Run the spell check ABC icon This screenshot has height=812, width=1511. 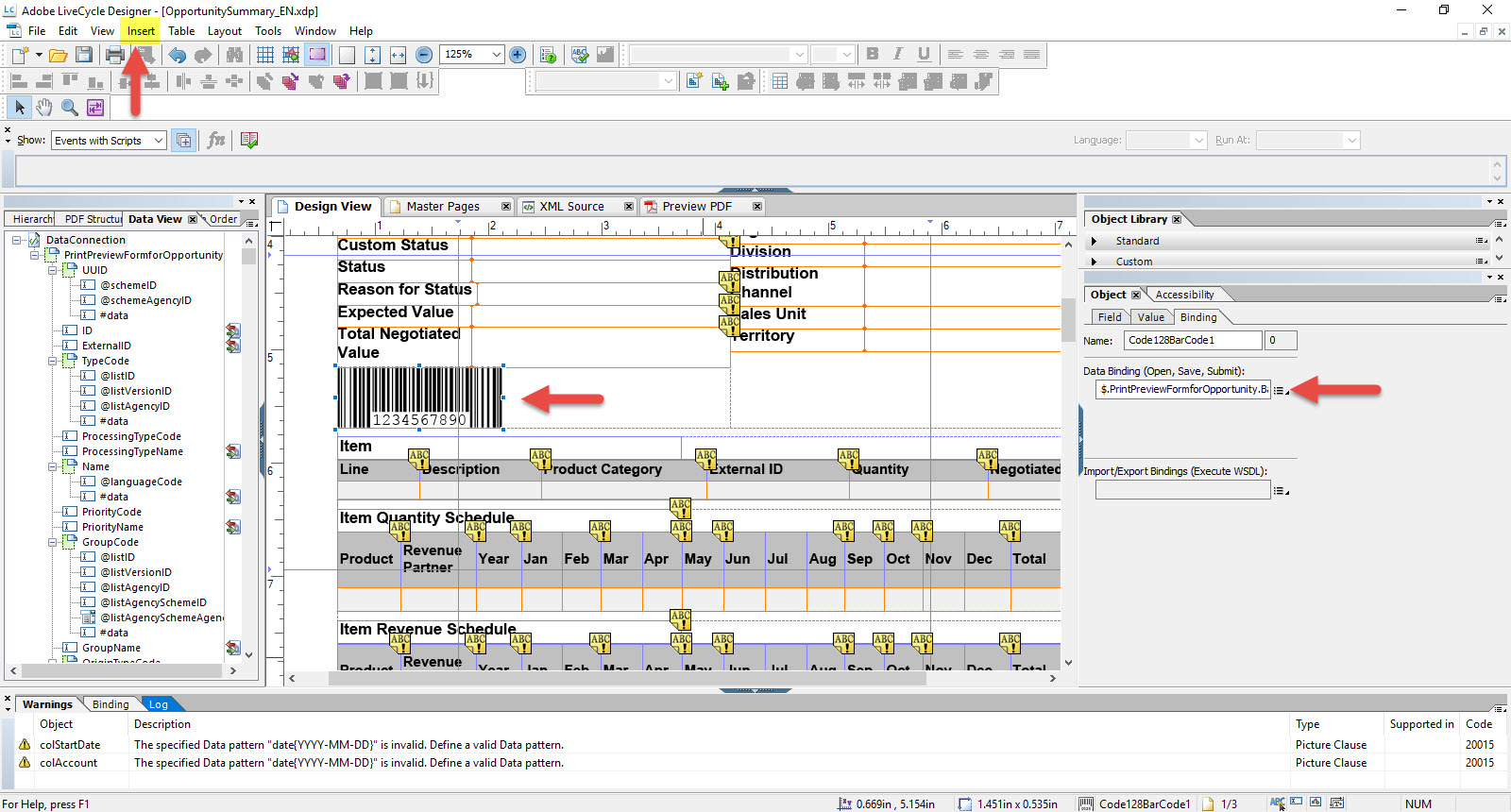(x=580, y=55)
